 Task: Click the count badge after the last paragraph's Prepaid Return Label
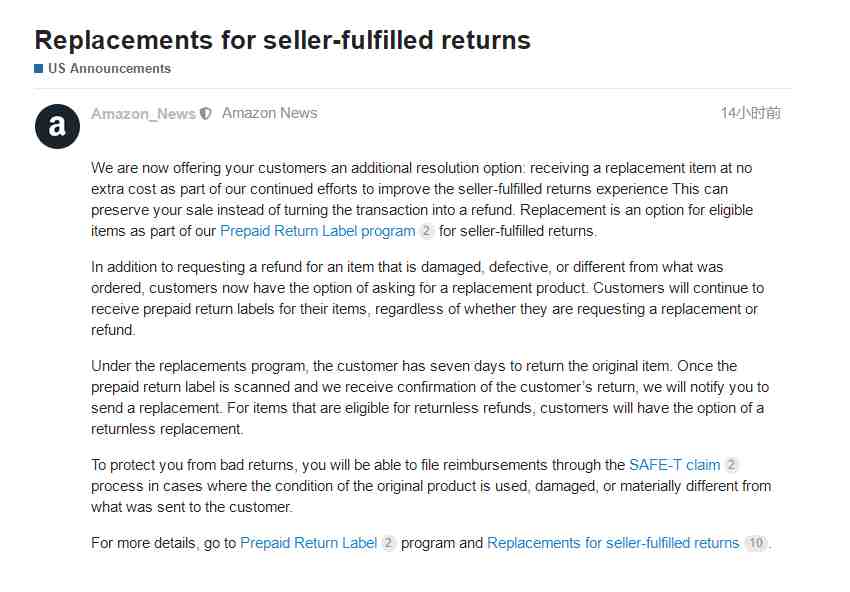pos(388,543)
